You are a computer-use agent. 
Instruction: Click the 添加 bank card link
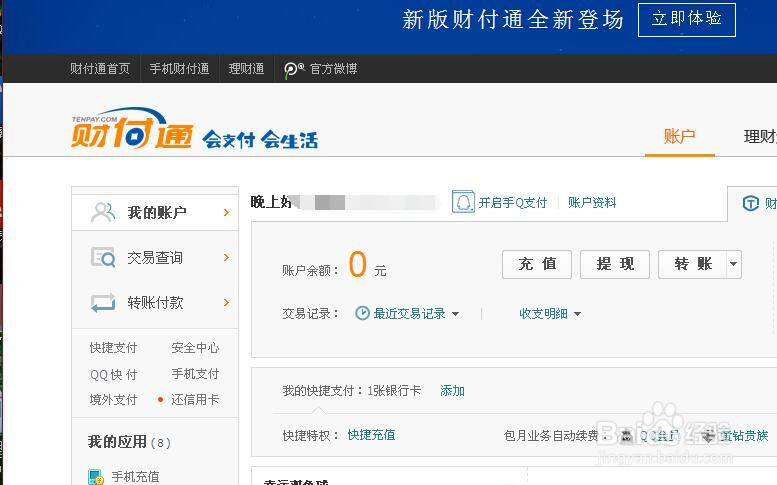[x=452, y=391]
